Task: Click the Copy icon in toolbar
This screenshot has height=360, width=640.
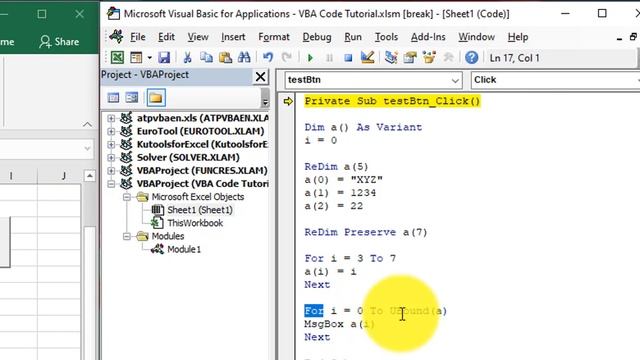Action: coord(207,58)
